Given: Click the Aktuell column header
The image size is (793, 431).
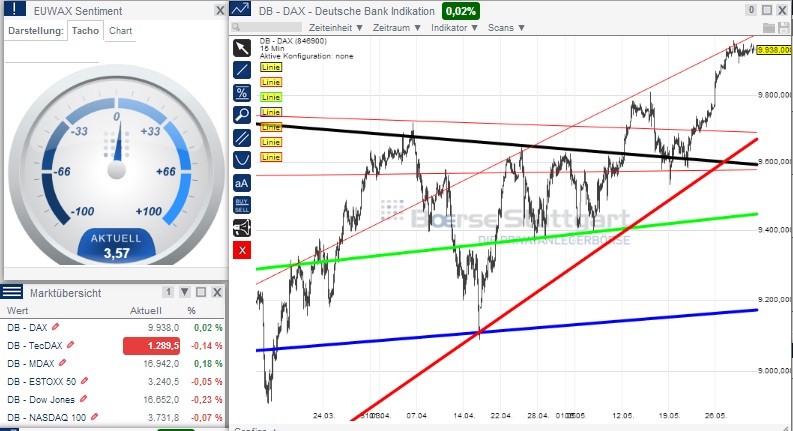Looking at the screenshot, I should 146,311.
